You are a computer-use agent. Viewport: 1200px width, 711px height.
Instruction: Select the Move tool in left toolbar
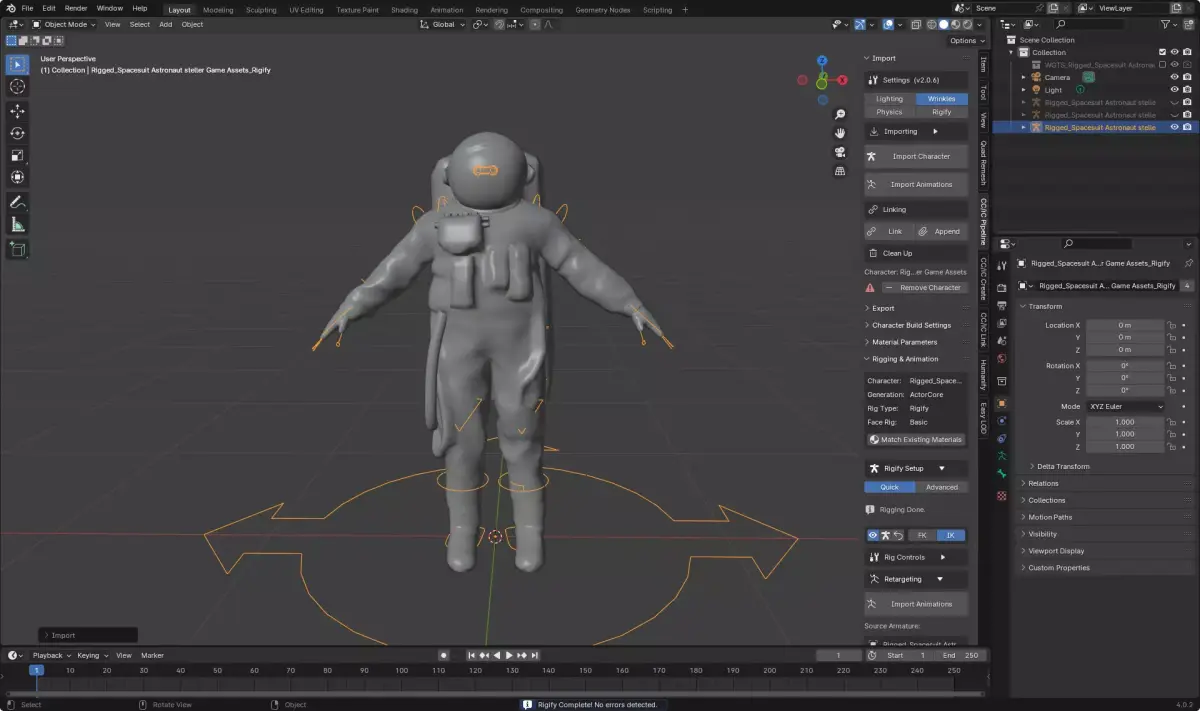coord(17,111)
